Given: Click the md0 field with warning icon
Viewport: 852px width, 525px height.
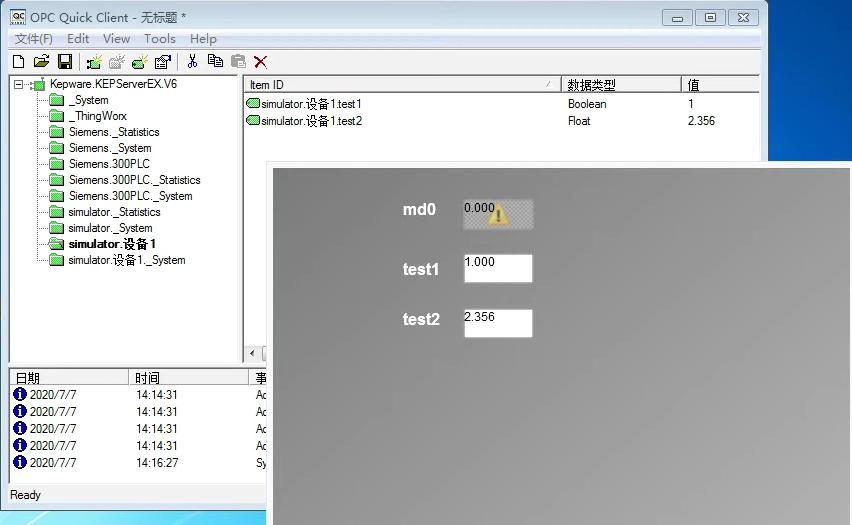Looking at the screenshot, I should 498,214.
